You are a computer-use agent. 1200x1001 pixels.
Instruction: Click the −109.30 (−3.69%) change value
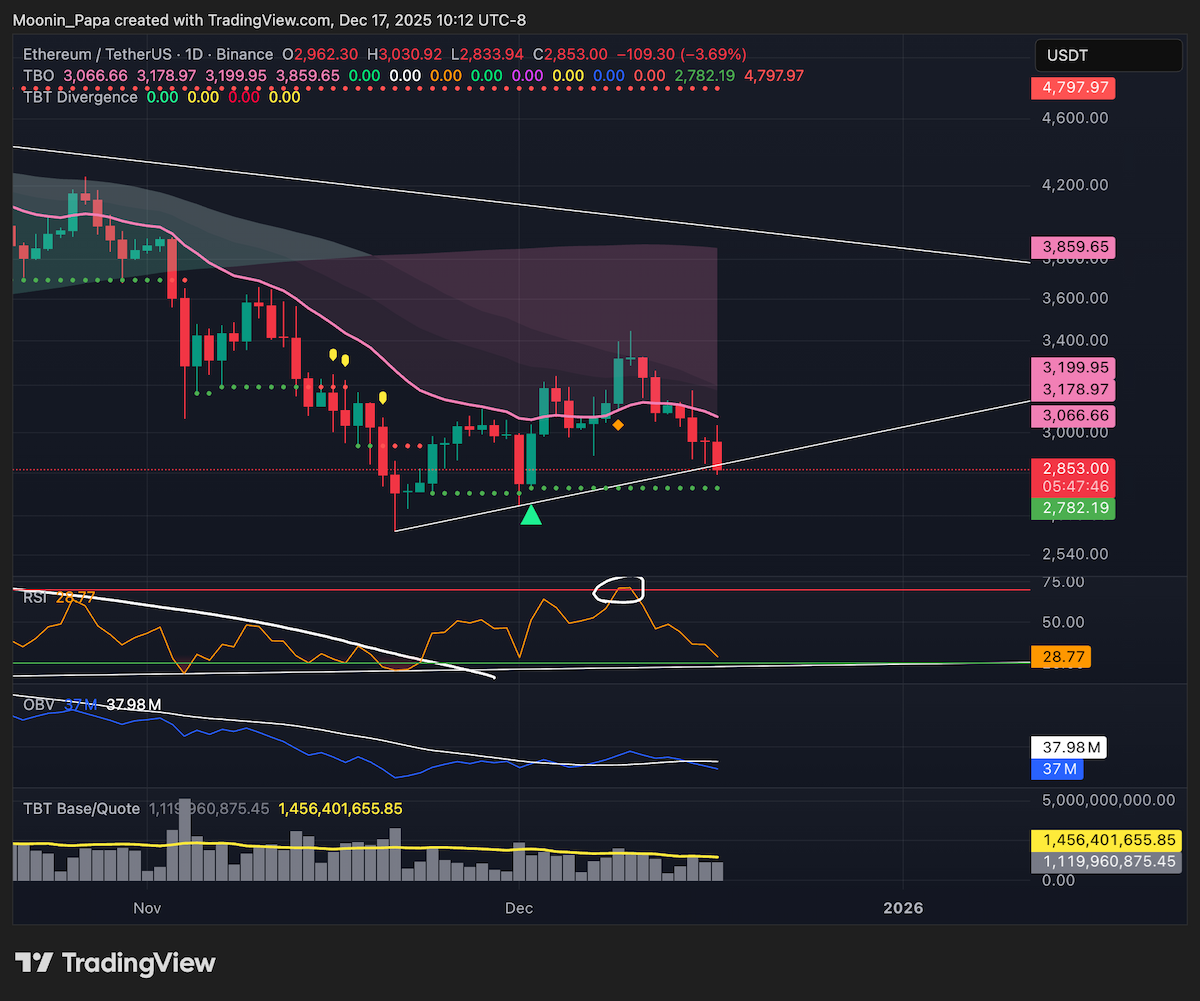683,54
